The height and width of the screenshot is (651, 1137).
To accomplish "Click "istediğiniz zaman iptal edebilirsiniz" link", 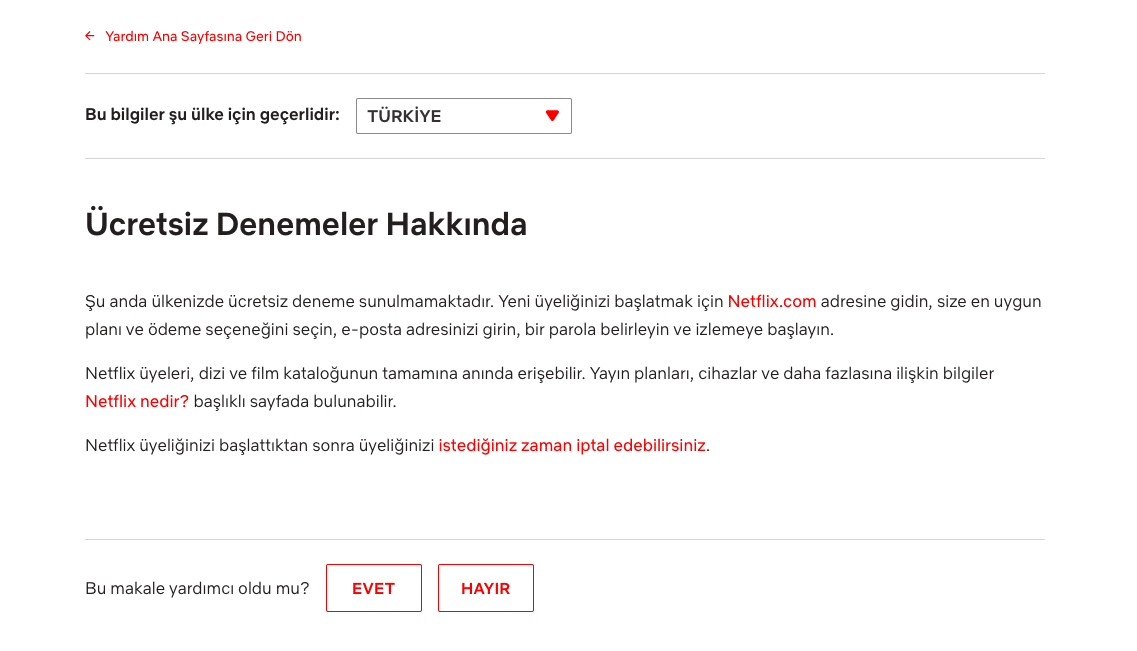I will 572,445.
